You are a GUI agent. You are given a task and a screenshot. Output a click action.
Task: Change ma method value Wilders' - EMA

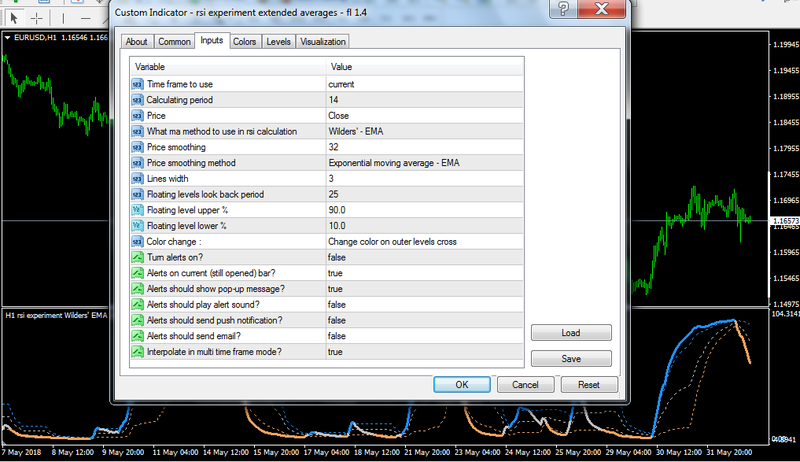point(425,132)
